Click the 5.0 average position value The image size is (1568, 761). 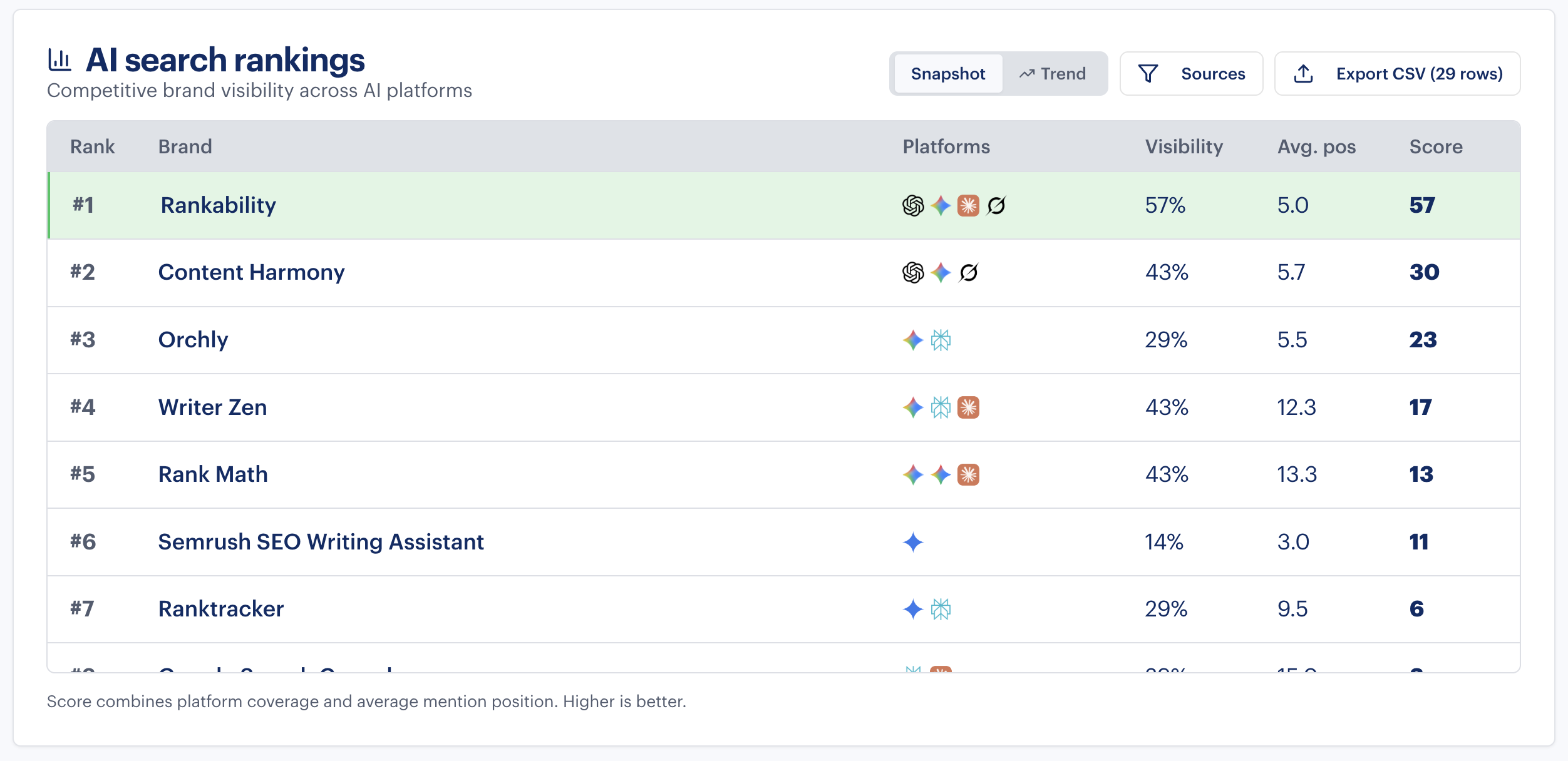coord(1292,205)
